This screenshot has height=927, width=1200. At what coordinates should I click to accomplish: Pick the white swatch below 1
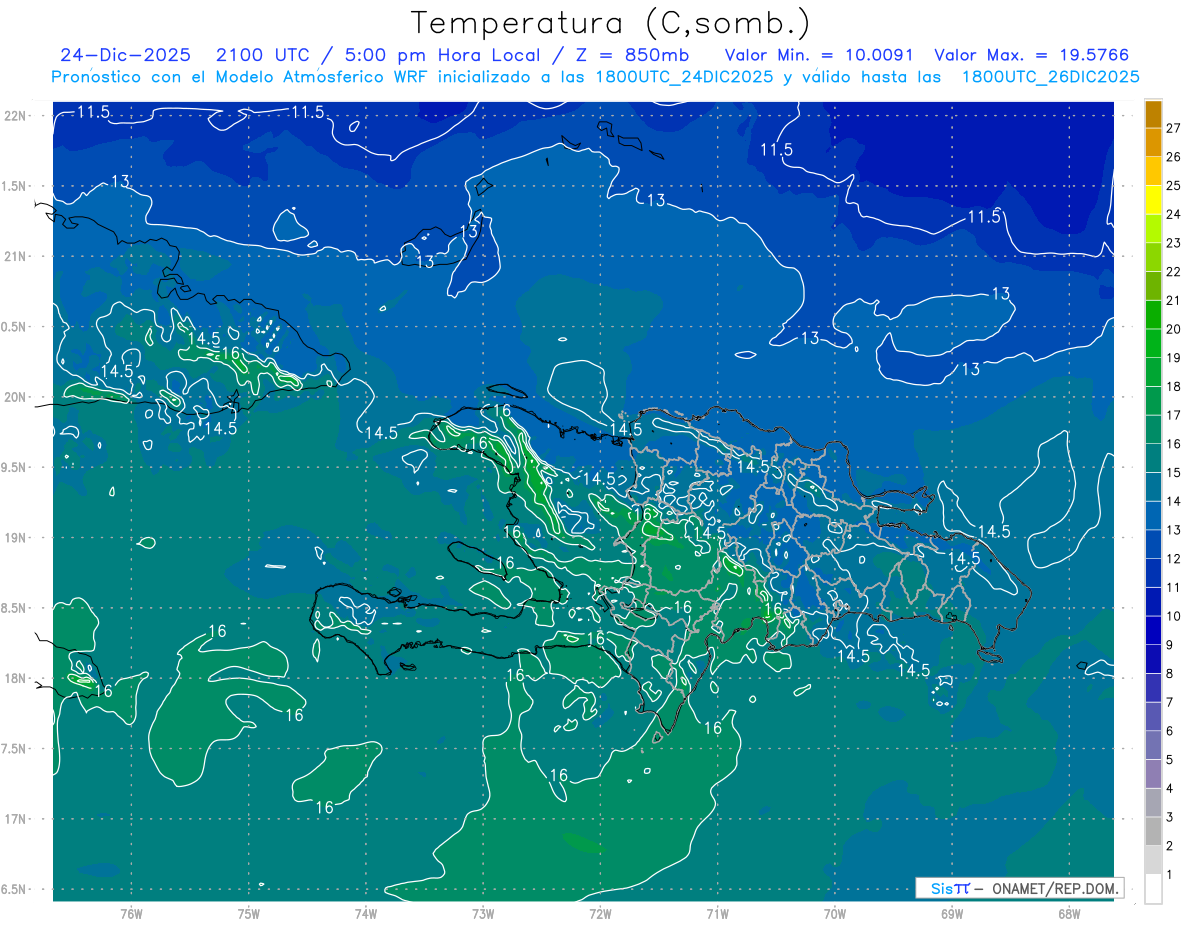point(1153,889)
